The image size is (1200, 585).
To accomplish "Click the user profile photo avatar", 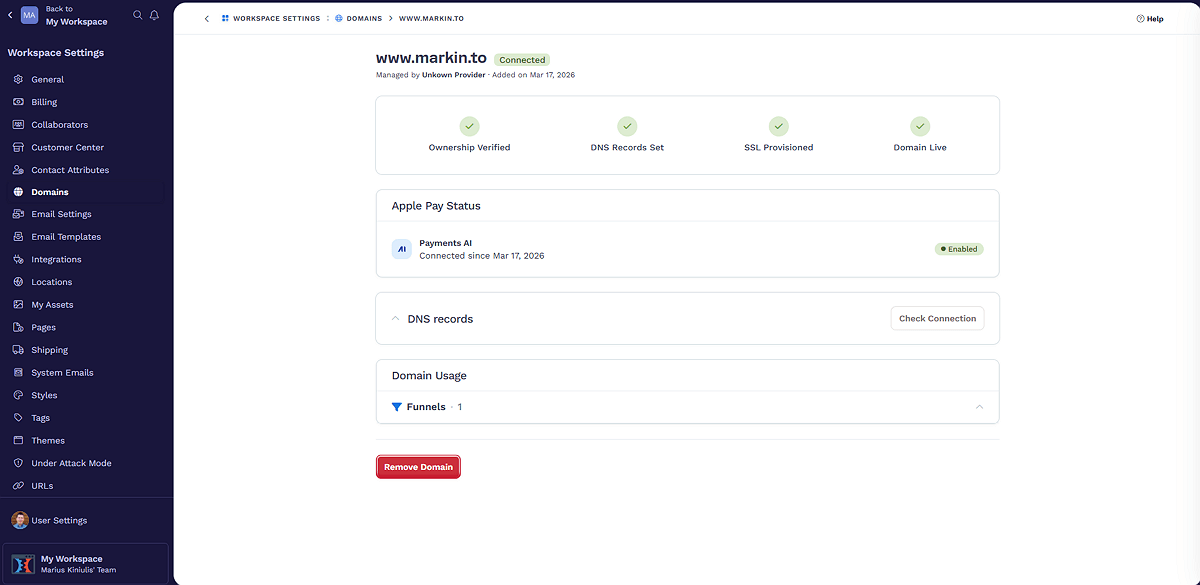I will click(20, 520).
